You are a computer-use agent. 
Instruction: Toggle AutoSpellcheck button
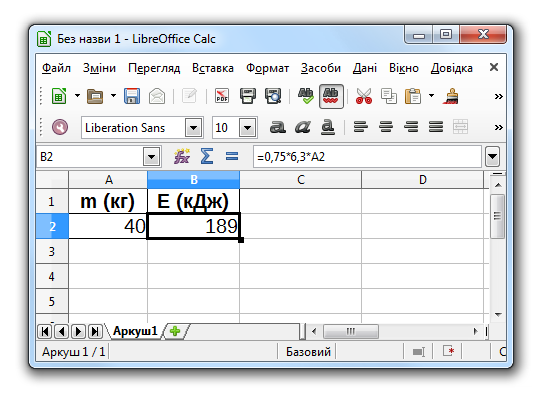[x=331, y=96]
